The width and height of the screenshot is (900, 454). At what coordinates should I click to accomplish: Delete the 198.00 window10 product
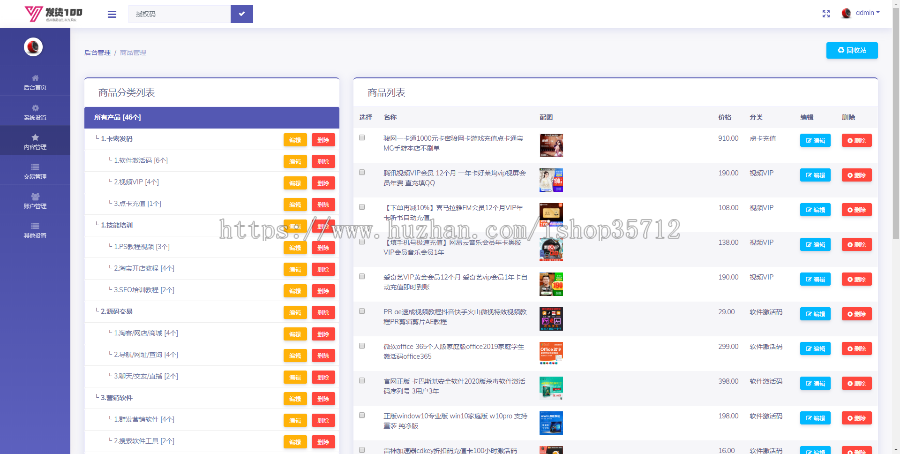(857, 417)
